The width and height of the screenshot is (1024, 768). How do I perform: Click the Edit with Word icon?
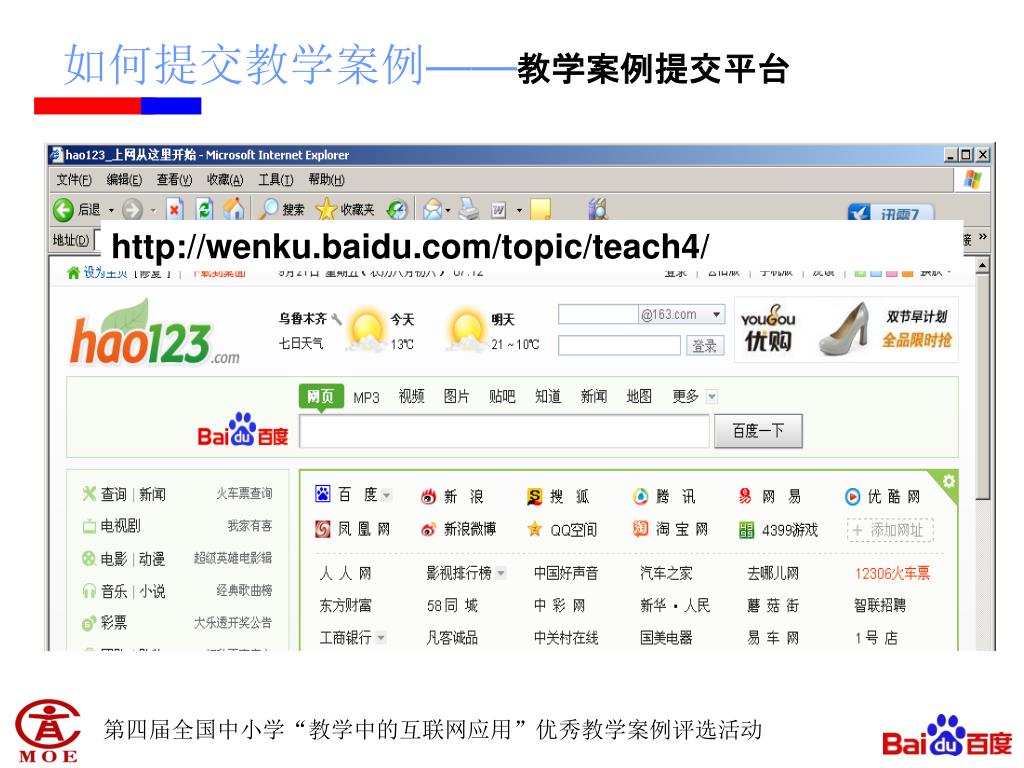(498, 210)
